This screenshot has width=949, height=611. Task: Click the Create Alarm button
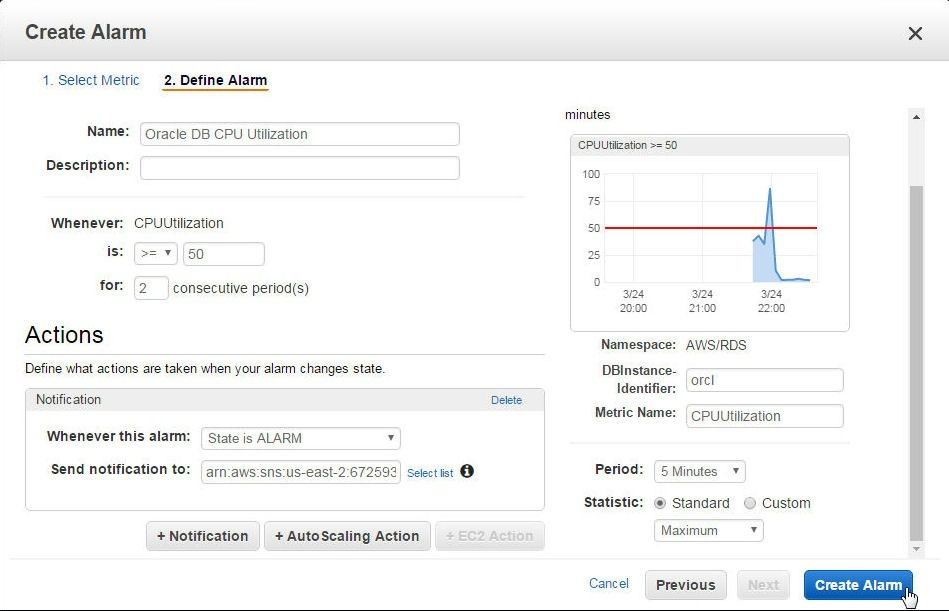(858, 585)
